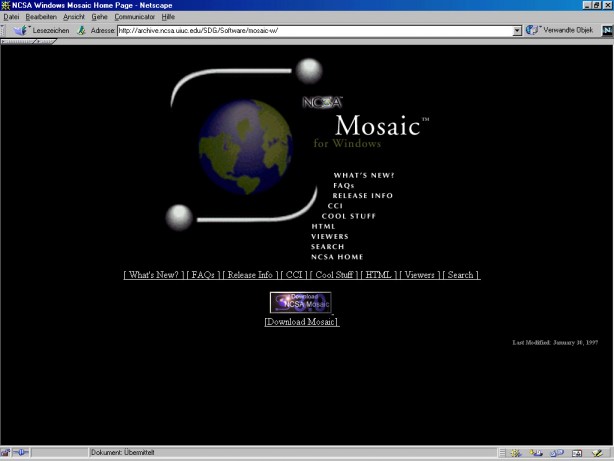Click into the Adresse URL field

(312, 31)
